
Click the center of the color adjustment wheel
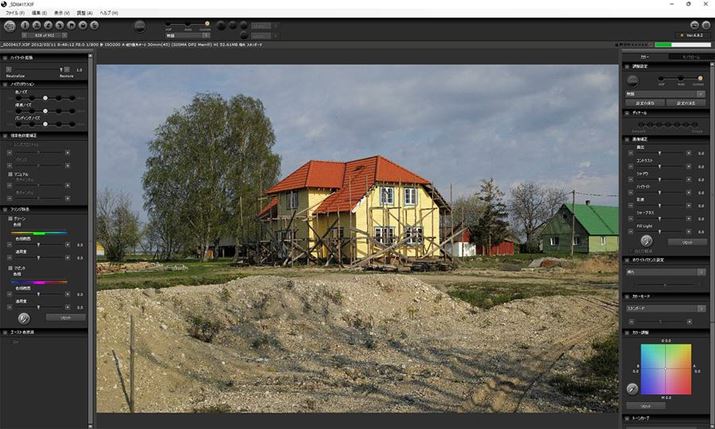tap(666, 368)
